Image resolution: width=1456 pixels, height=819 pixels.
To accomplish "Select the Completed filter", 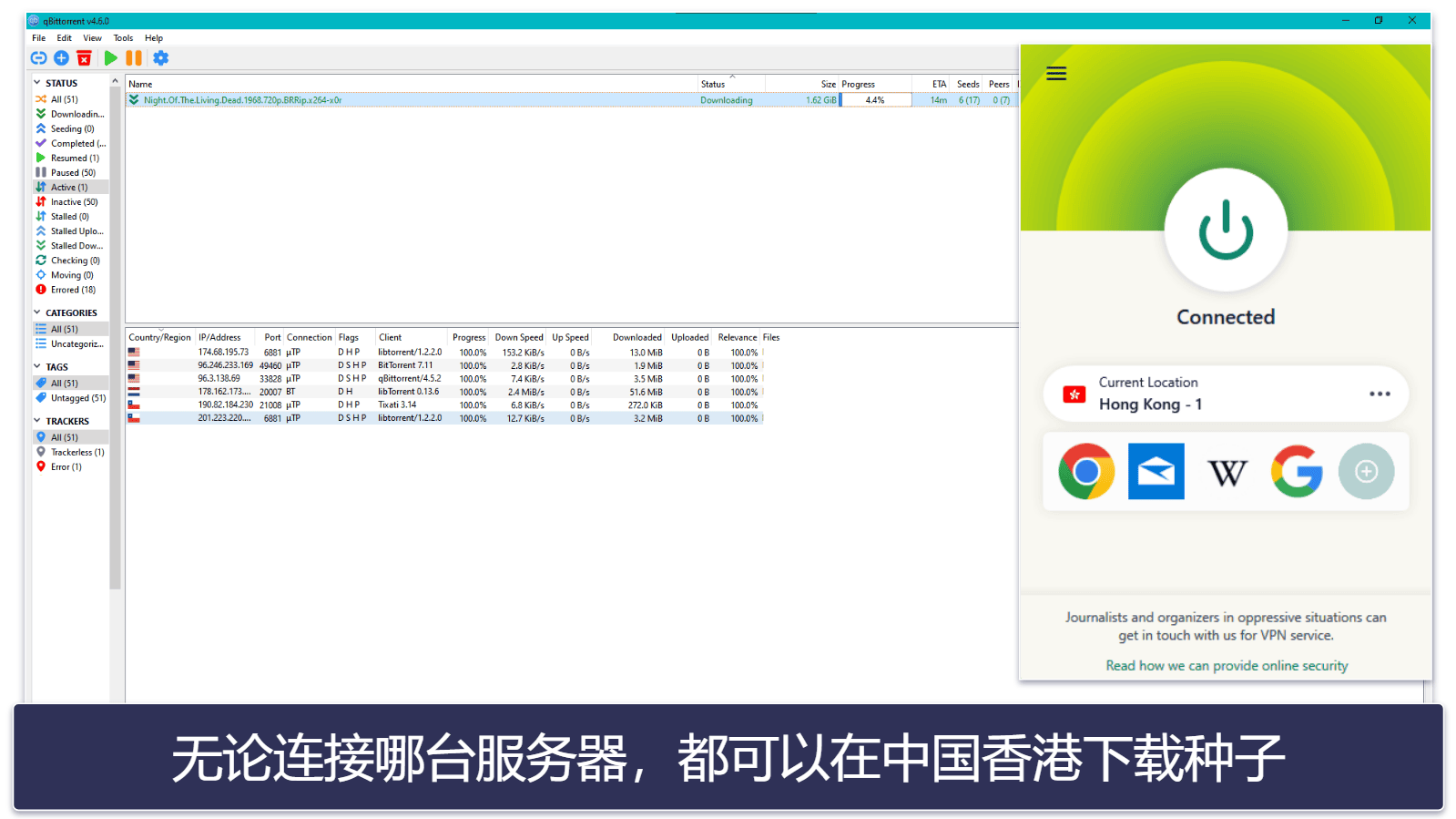I will (x=70, y=143).
